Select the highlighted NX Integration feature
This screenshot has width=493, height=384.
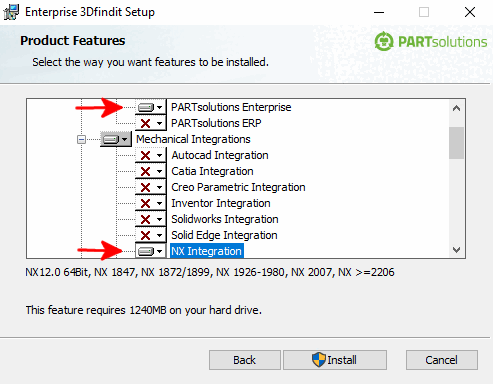tap(207, 251)
